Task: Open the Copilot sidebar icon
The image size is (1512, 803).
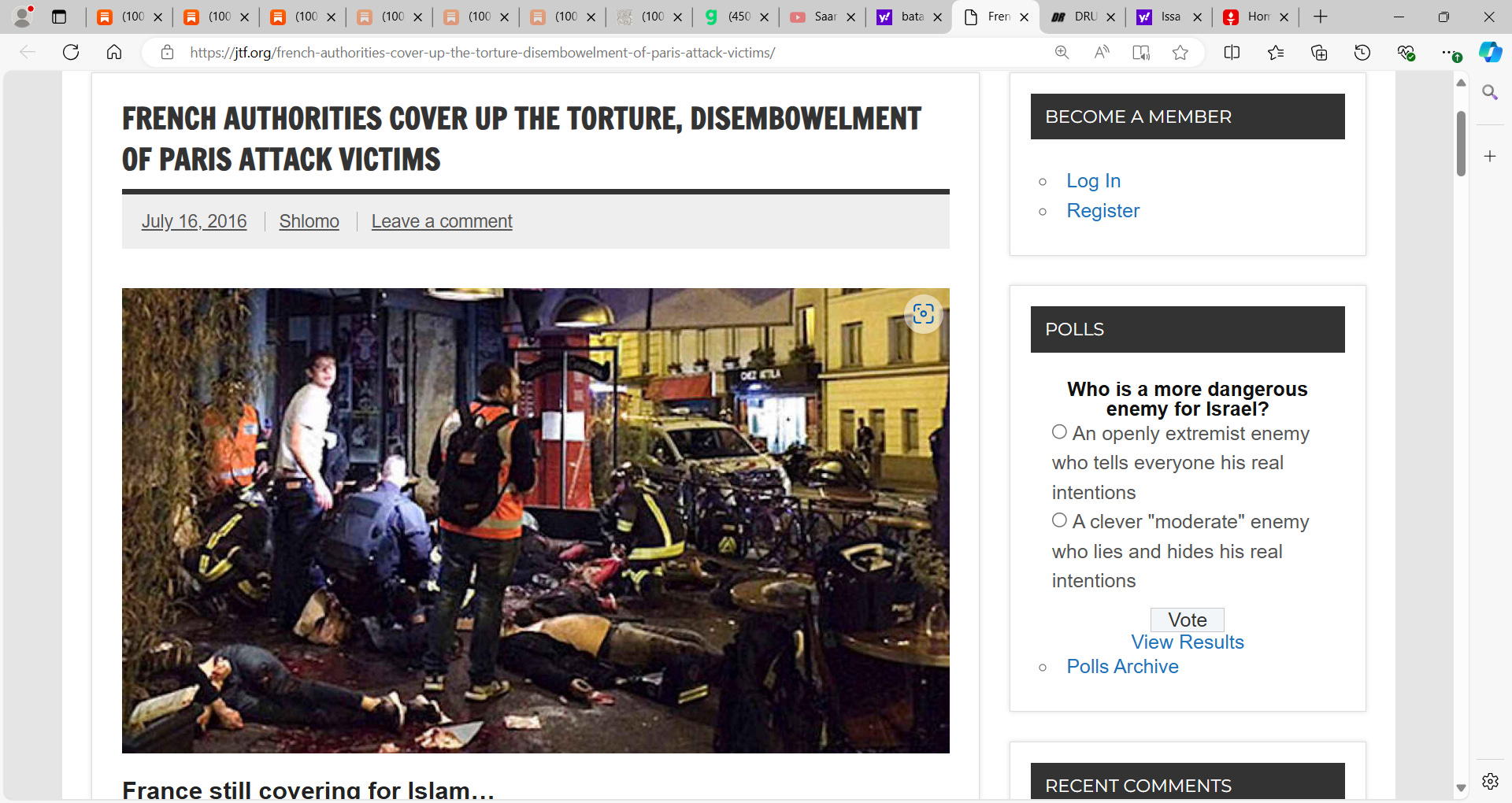Action: click(1490, 53)
